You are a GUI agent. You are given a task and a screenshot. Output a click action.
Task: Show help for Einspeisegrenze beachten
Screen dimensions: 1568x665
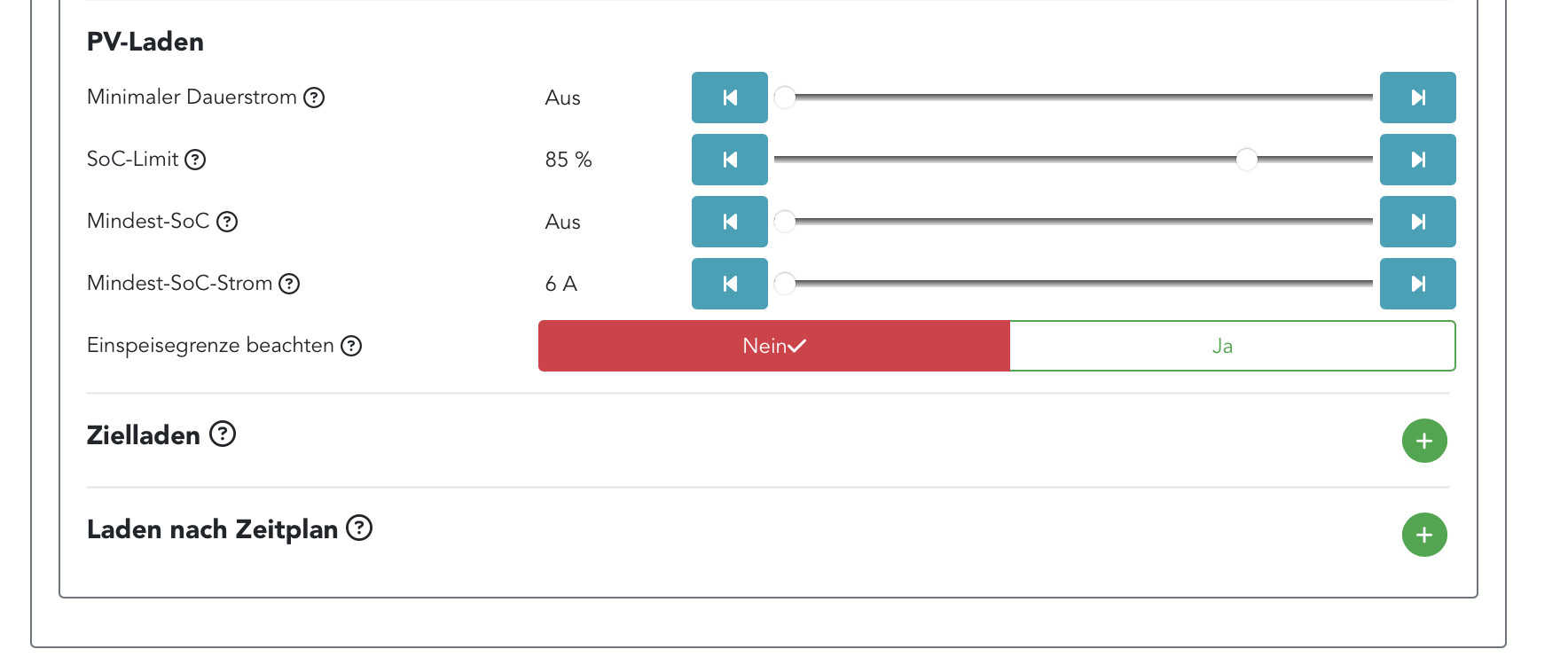point(351,346)
